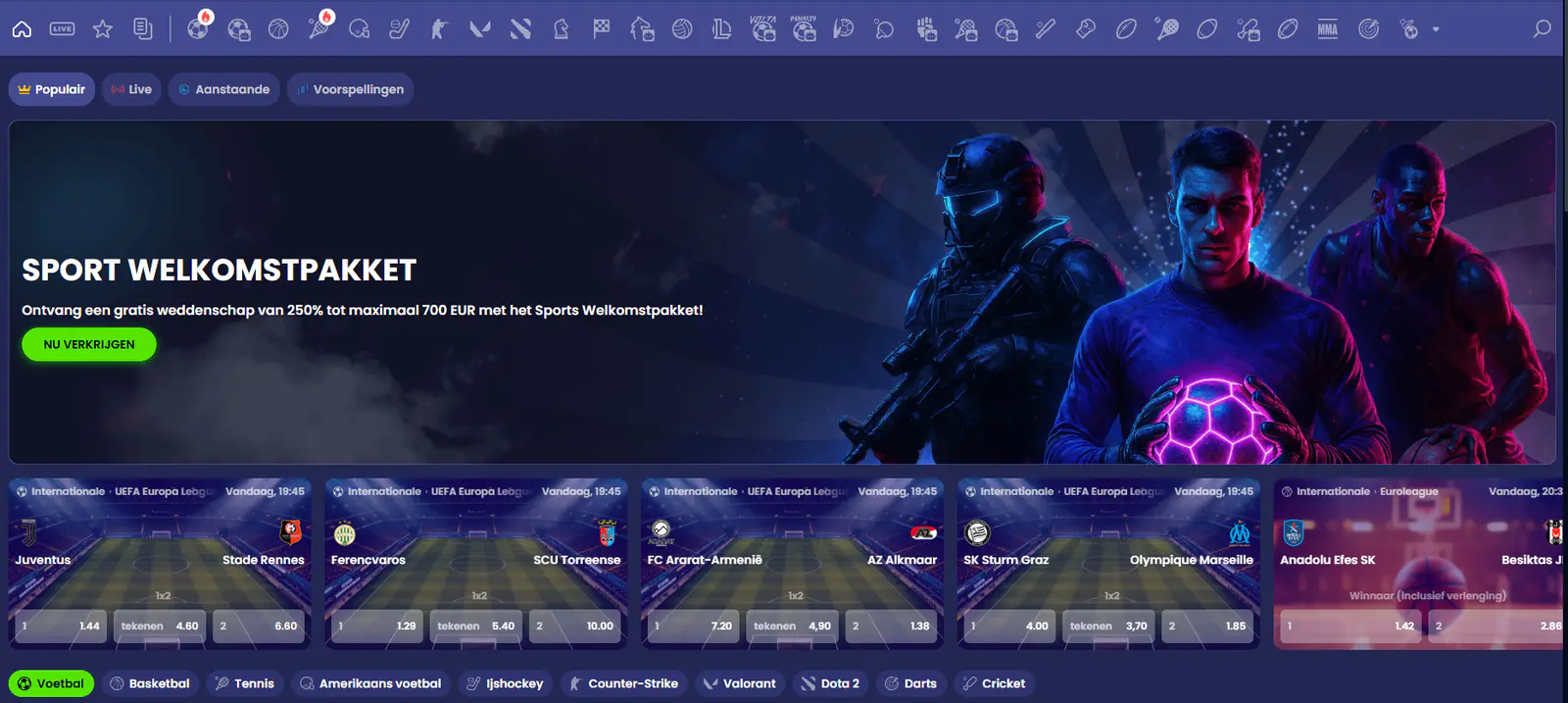This screenshot has height=703, width=1568.
Task: Open the Sport Welkomstpakket banner image
Action: 782,292
